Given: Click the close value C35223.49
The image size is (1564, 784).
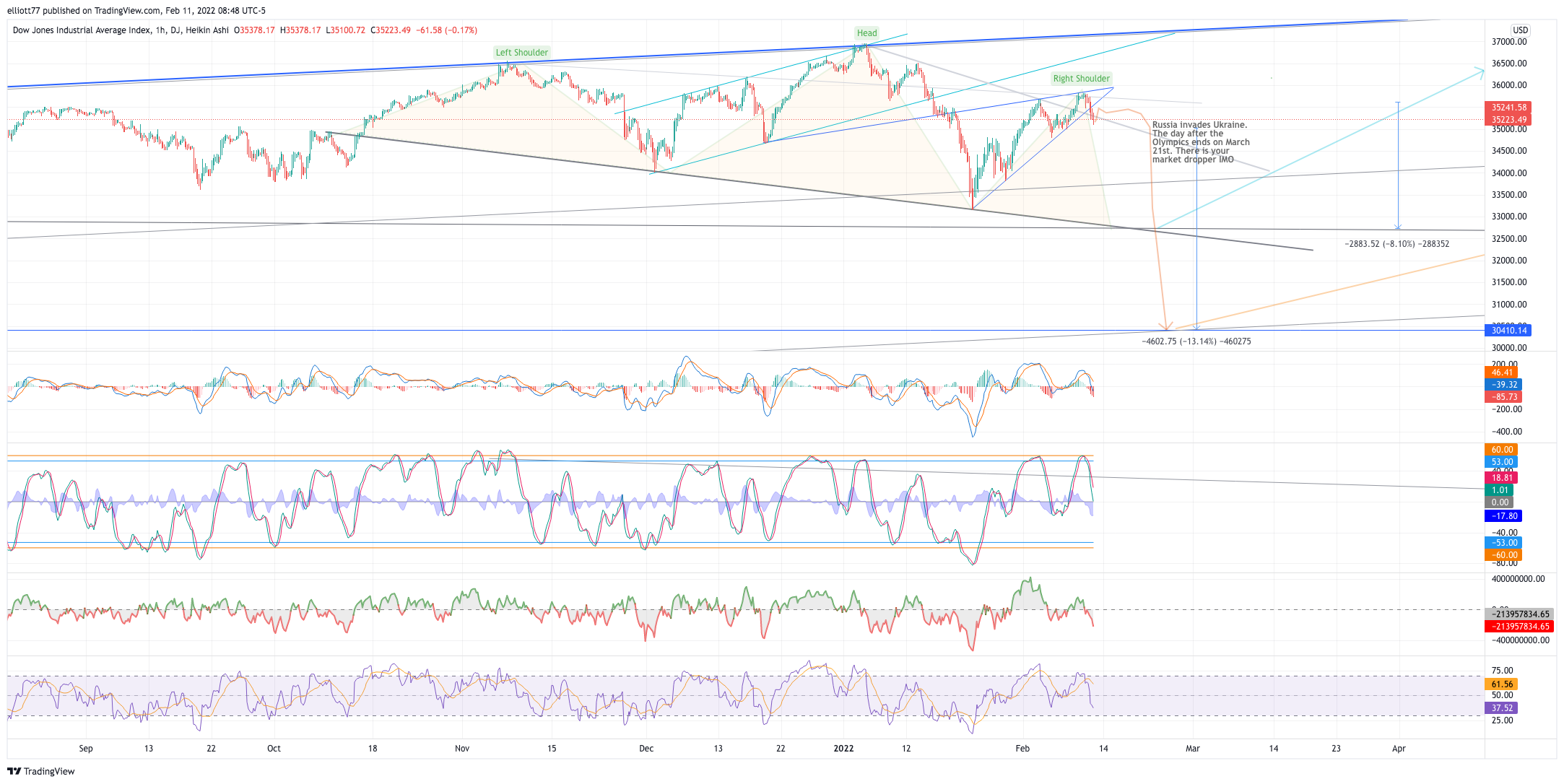Looking at the screenshot, I should [x=391, y=30].
